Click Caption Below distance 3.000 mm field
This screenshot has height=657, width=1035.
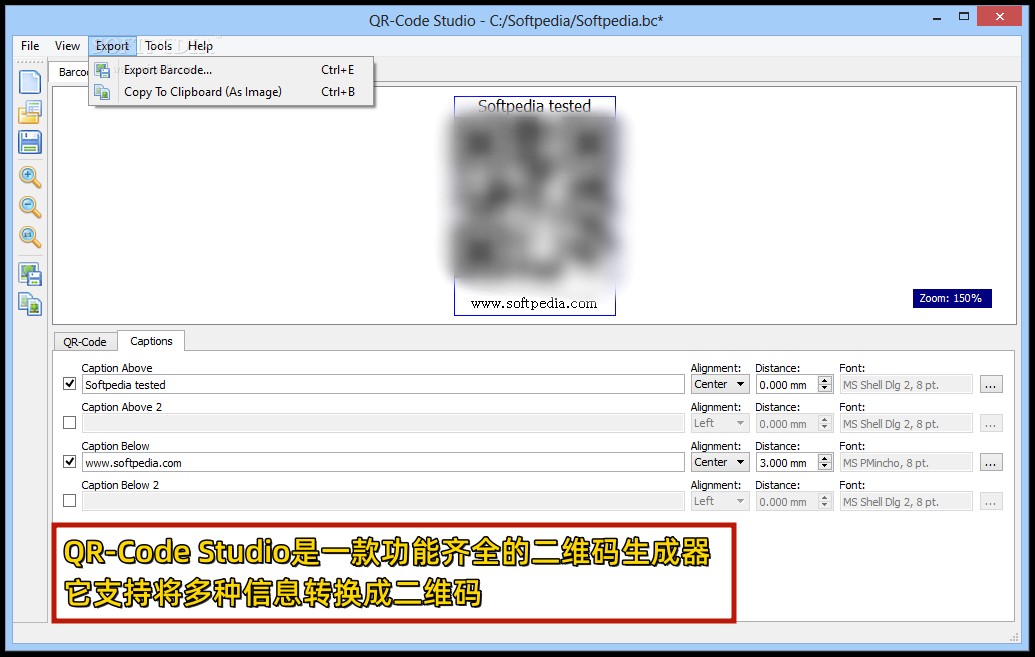pos(787,462)
